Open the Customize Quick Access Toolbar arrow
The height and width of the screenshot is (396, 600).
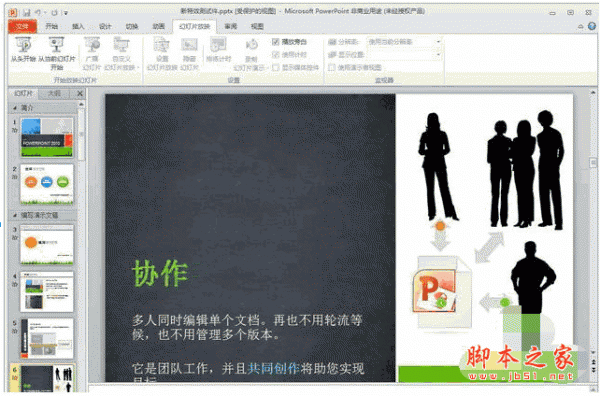pos(66,13)
